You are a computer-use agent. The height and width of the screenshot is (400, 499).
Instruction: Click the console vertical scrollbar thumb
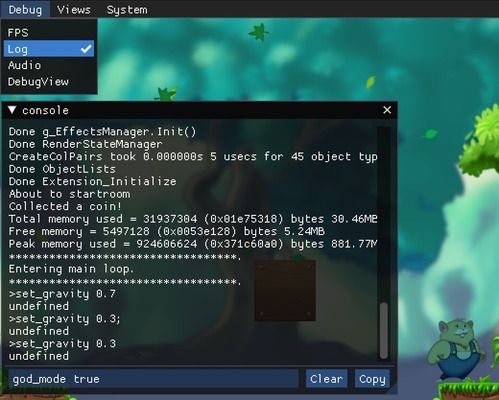click(384, 330)
